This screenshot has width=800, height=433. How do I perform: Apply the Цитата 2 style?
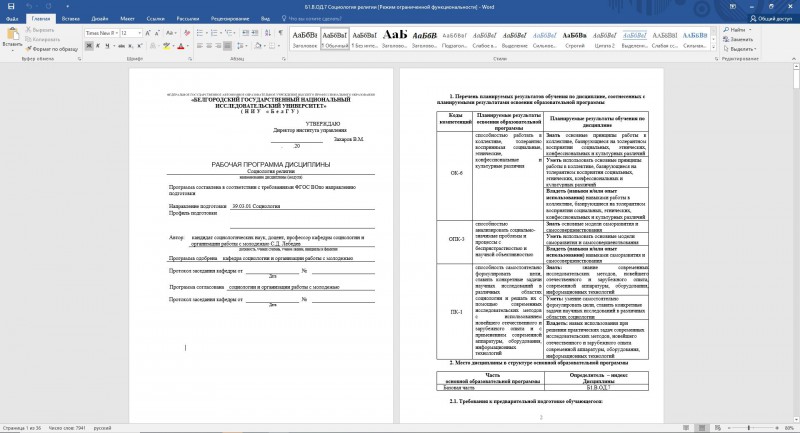click(605, 39)
